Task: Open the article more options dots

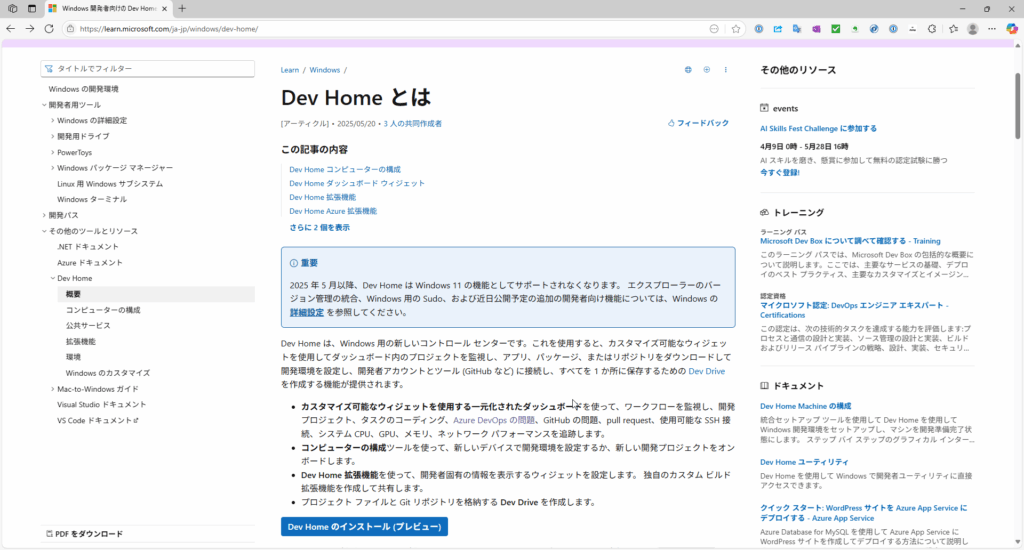Action: 726,70
